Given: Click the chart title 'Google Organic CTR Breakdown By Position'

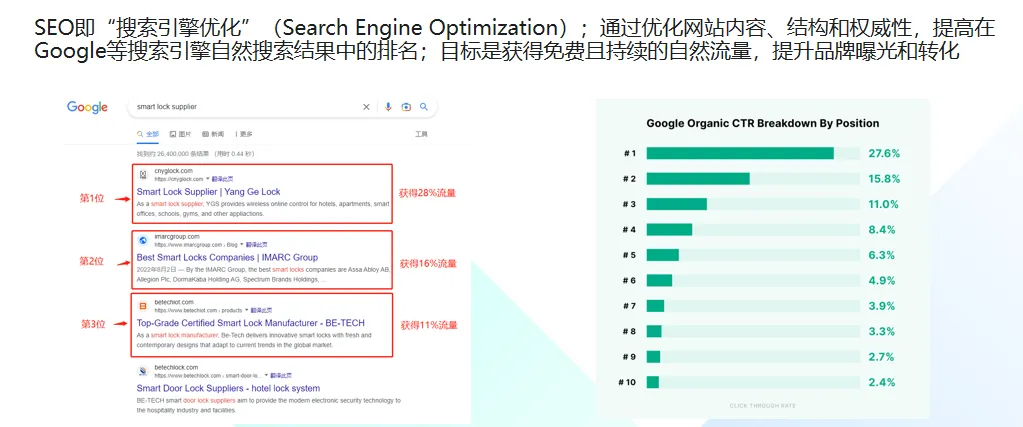Looking at the screenshot, I should point(763,123).
